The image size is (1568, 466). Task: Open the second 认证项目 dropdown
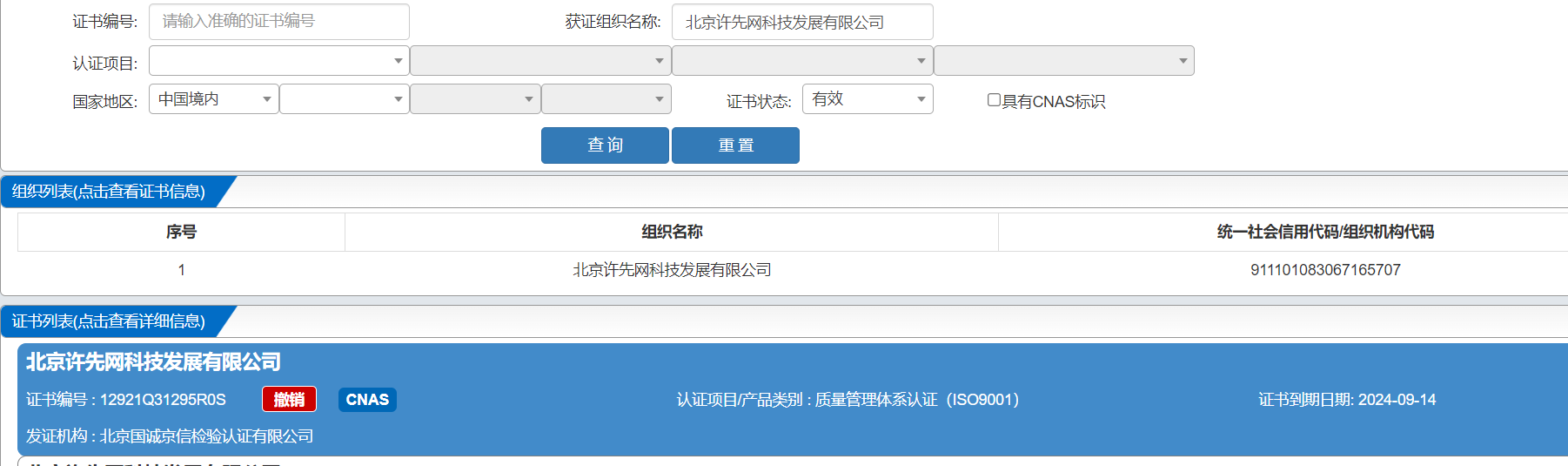pyautogui.click(x=540, y=61)
